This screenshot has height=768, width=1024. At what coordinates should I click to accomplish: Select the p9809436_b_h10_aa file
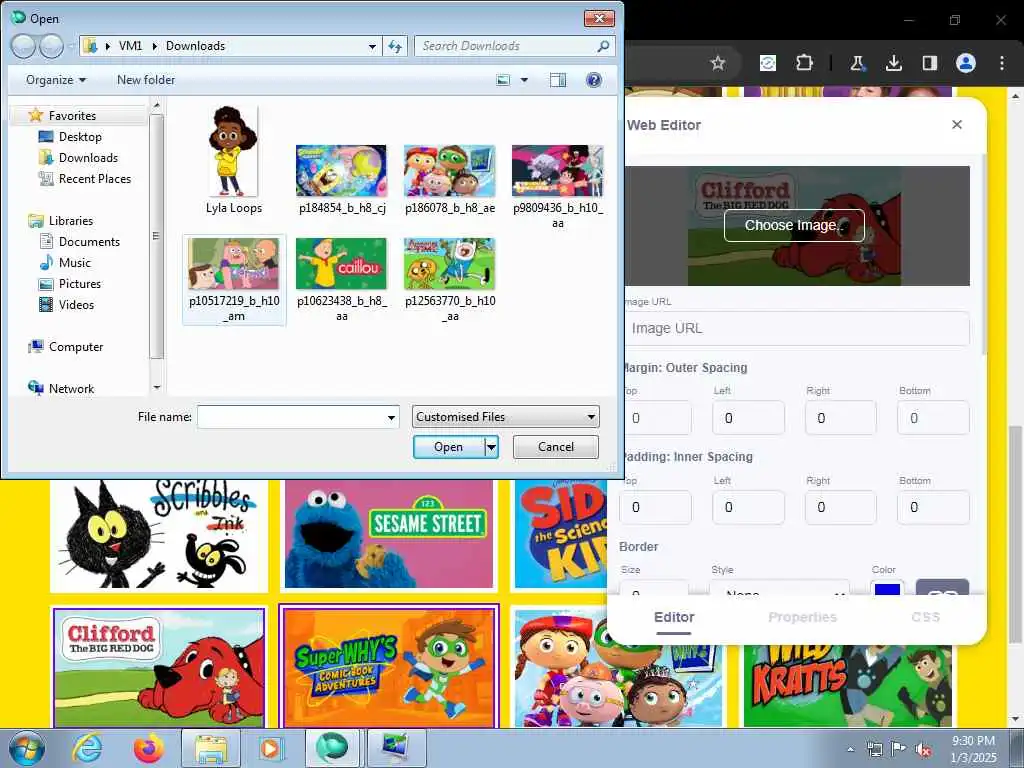(x=558, y=187)
